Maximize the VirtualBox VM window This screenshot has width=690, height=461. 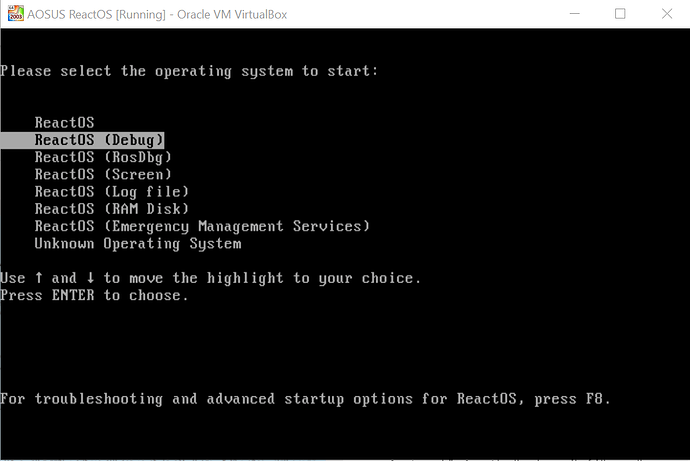(x=620, y=13)
